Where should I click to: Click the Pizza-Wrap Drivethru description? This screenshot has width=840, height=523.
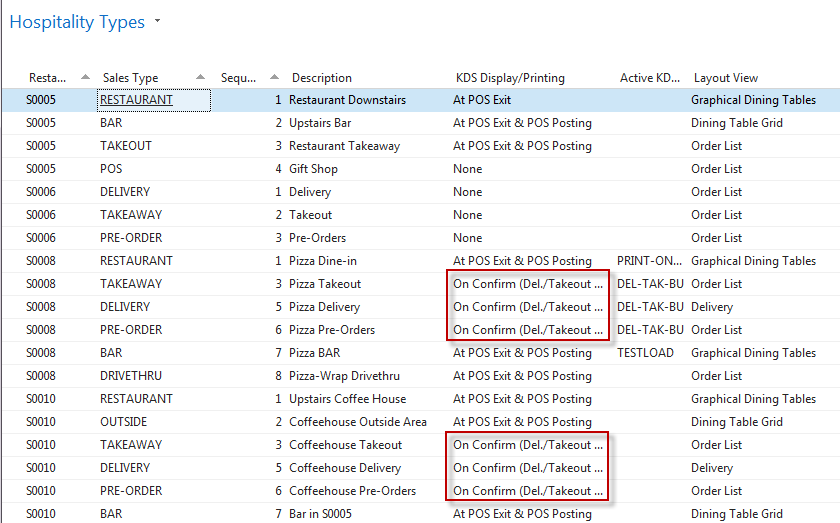(x=344, y=376)
